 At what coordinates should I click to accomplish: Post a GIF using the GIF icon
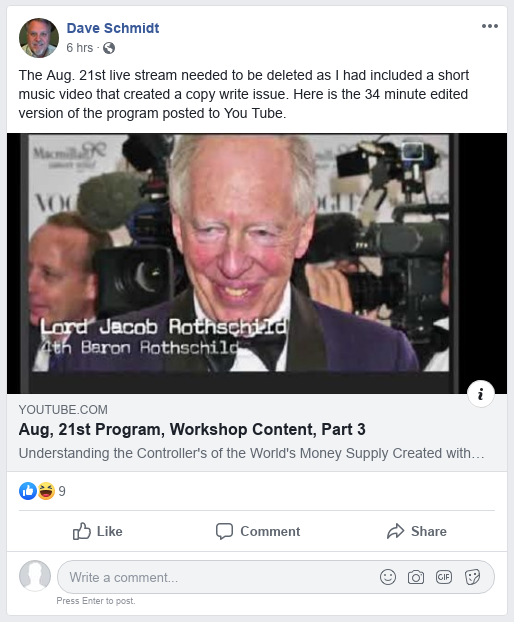pyautogui.click(x=444, y=576)
